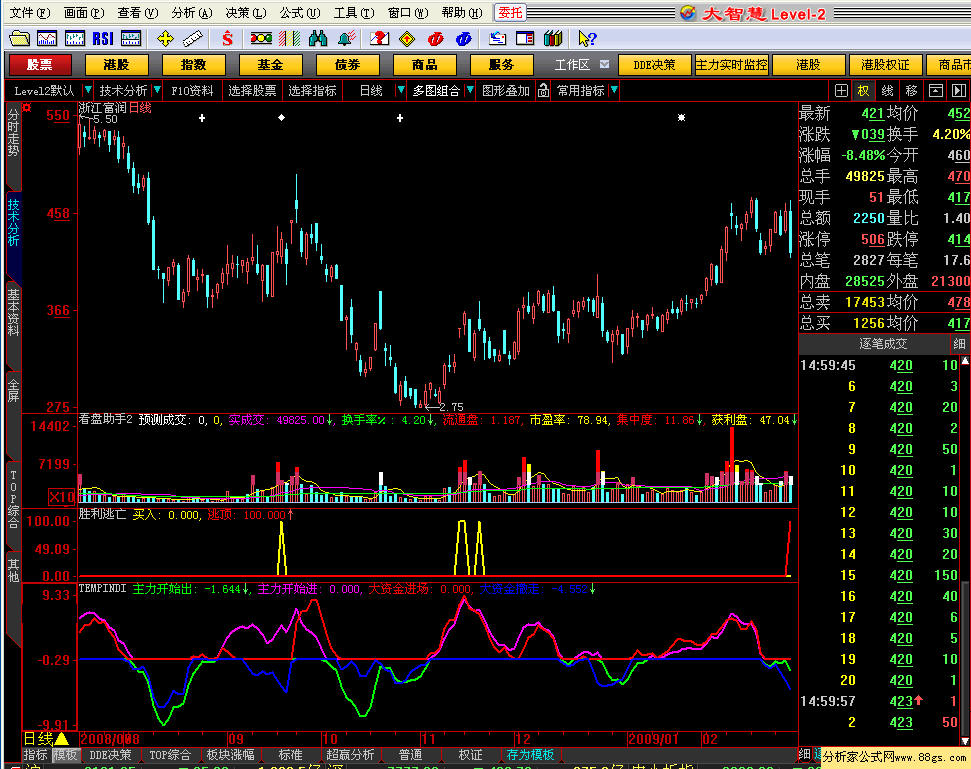971x769 pixels.
Task: Toggle the lock icon beside 图形叠加
Action: click(543, 90)
